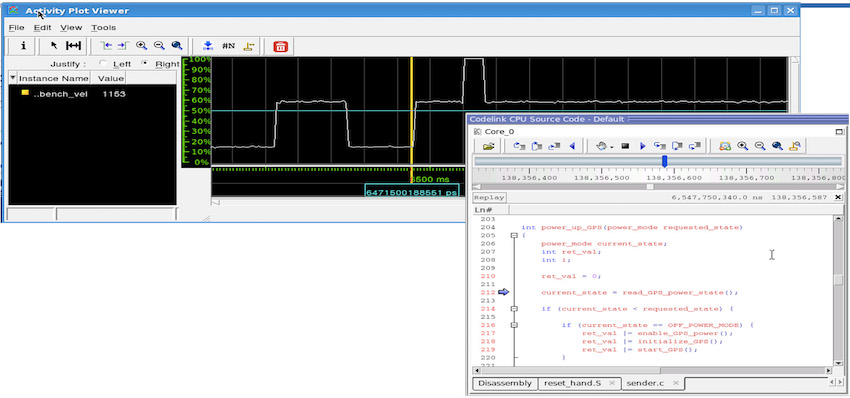Viewport: 850px width, 398px height.
Task: Zoom to fit Codelink timeline
Action: (777, 146)
